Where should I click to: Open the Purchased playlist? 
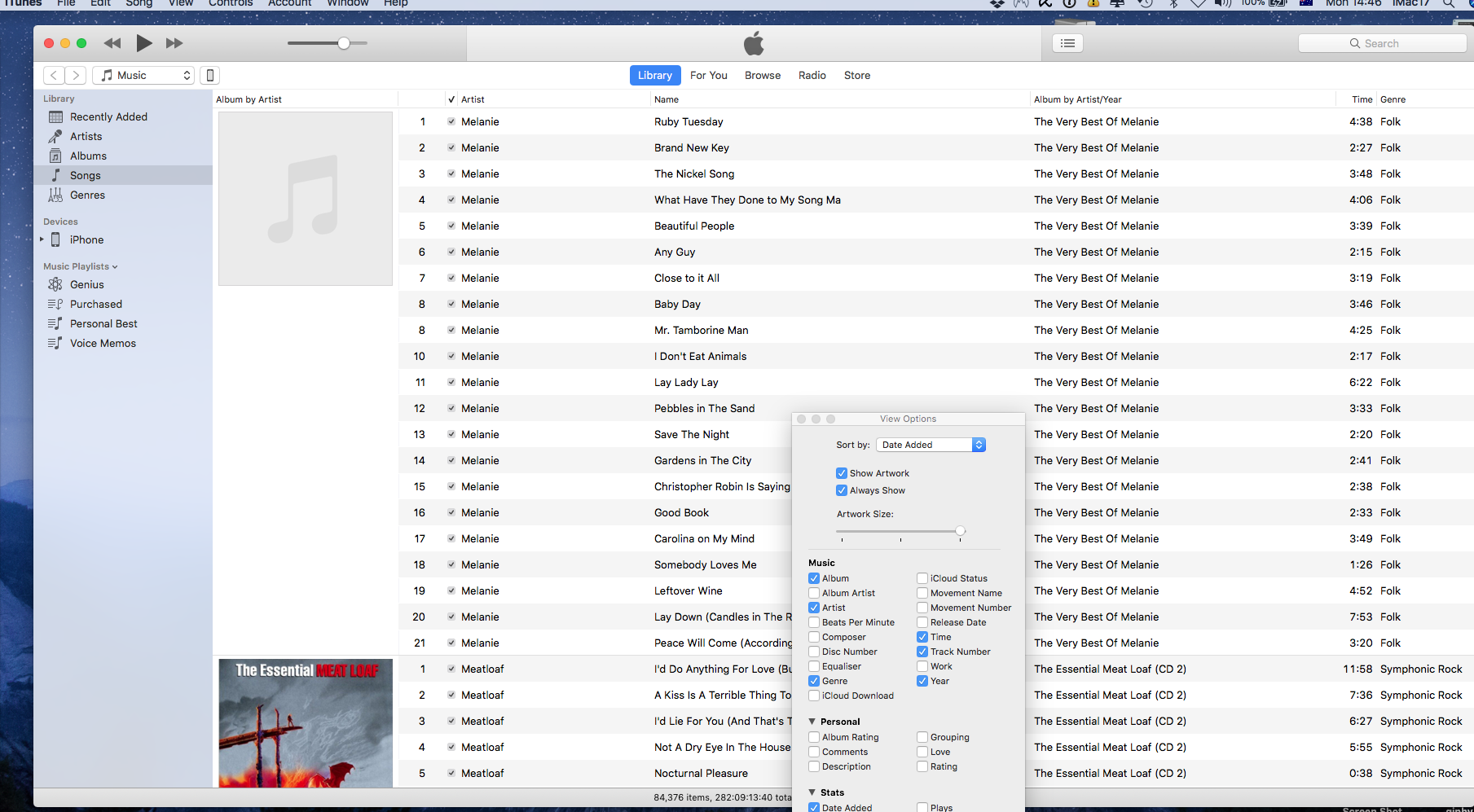pyautogui.click(x=95, y=304)
